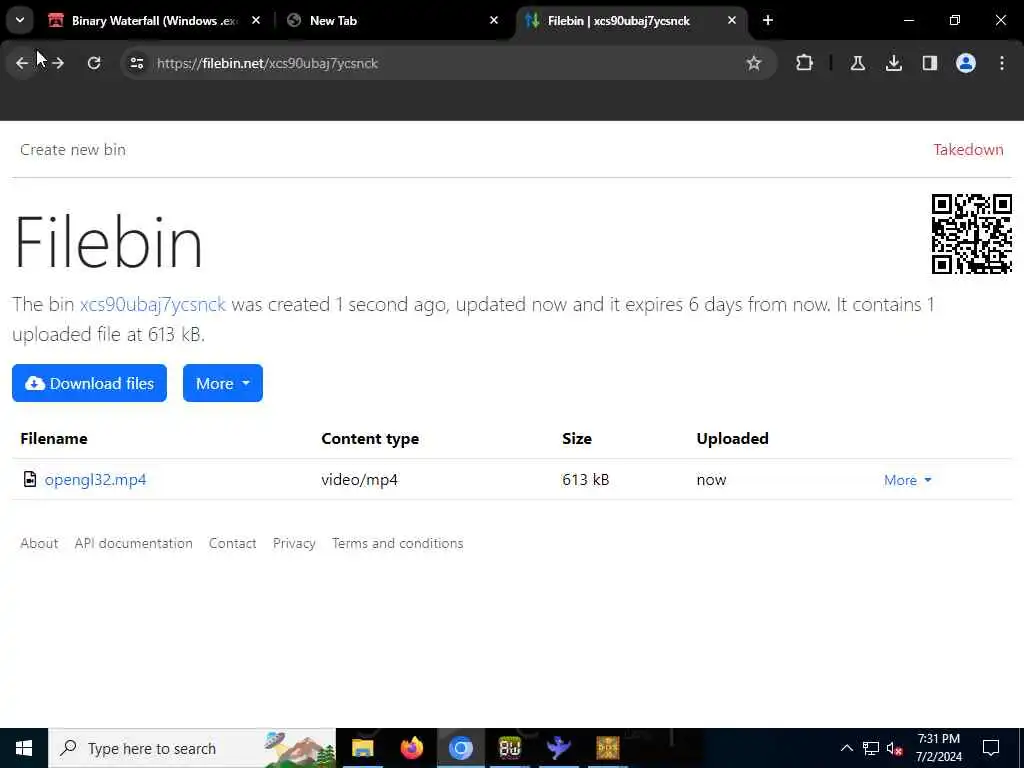Open Chrome Labs flask icon

coord(857,63)
